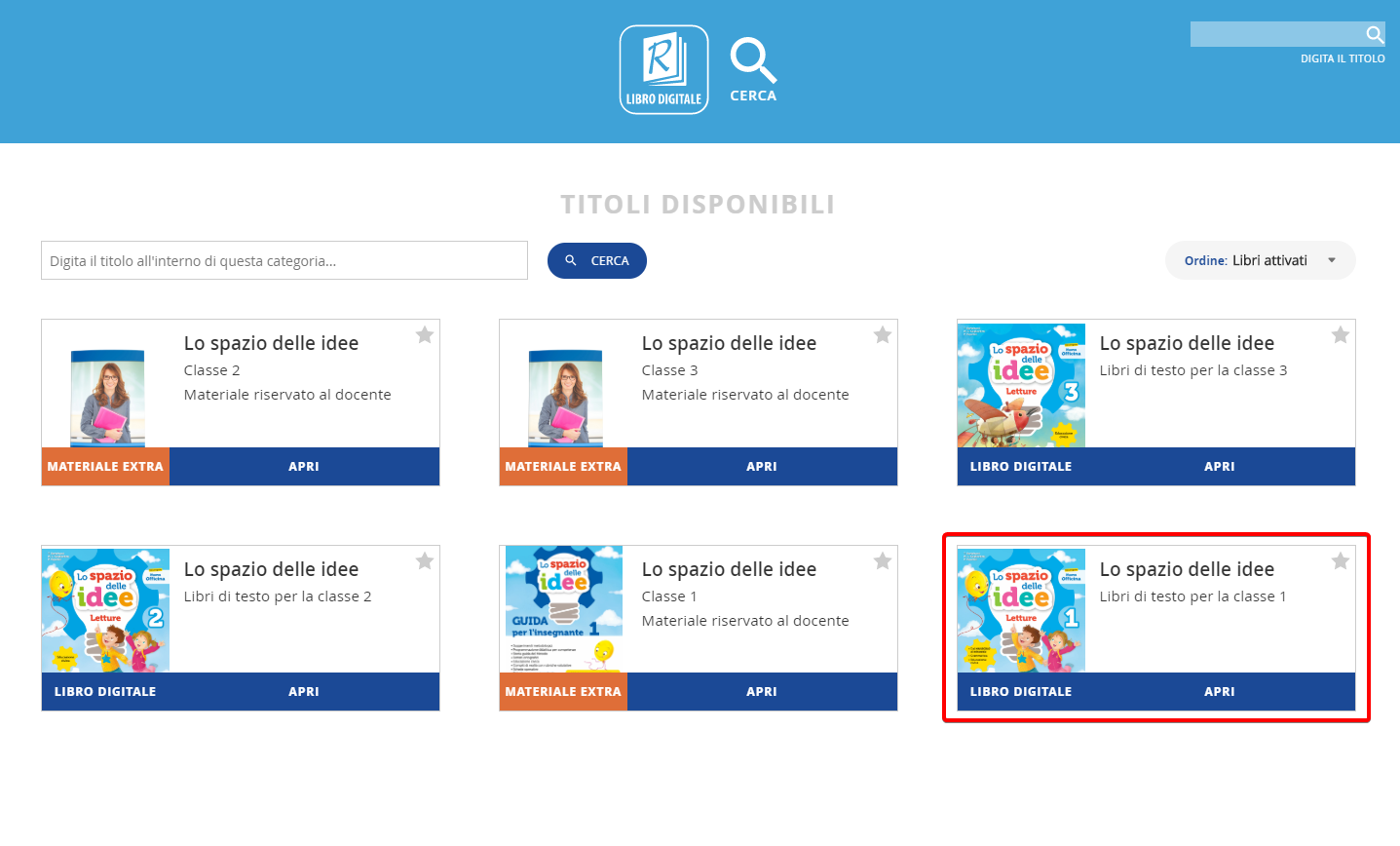Click the Libro Digitale logo icon
This screenshot has height=846, width=1400.
coord(663,69)
